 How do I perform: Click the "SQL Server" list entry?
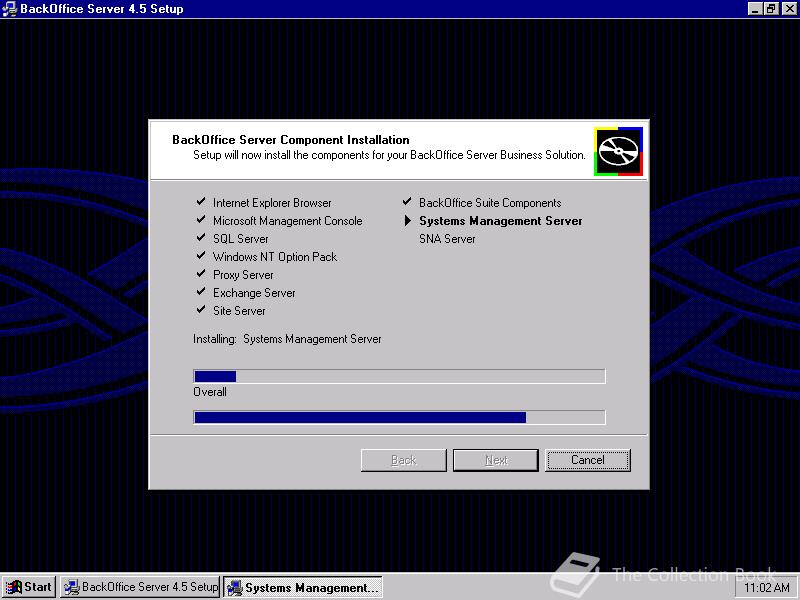point(240,239)
